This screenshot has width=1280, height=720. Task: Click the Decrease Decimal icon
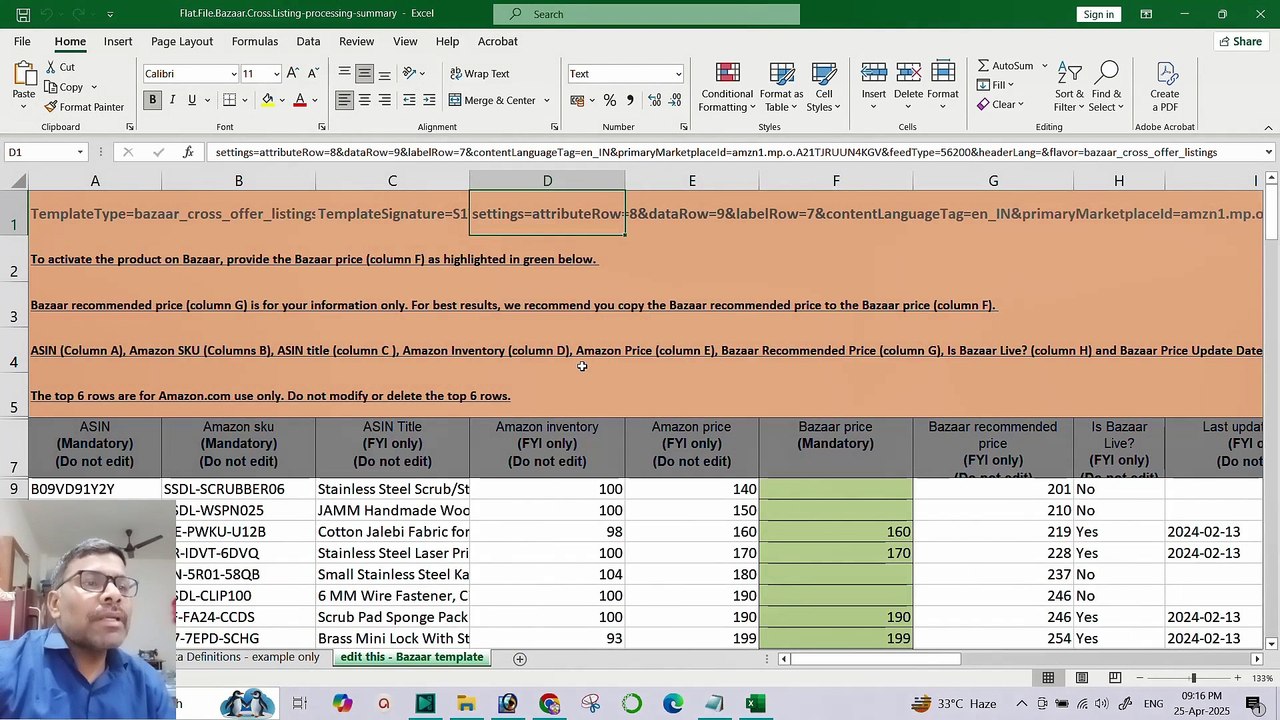click(x=676, y=100)
